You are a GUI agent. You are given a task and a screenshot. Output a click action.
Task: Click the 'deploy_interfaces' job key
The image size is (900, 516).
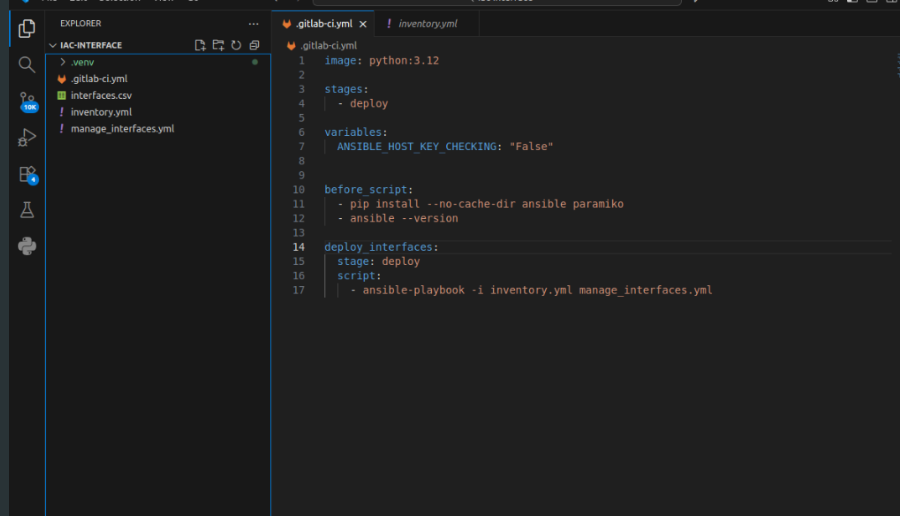point(378,247)
